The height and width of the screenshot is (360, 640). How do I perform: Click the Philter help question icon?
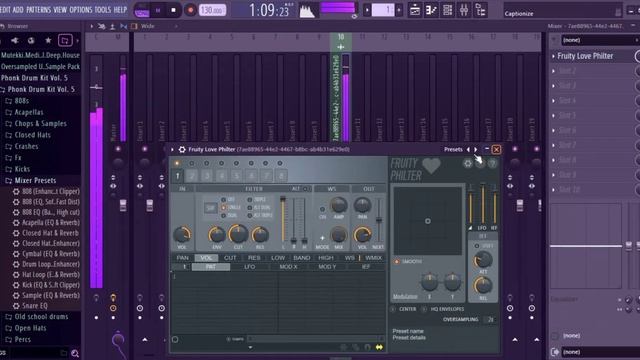[493, 164]
